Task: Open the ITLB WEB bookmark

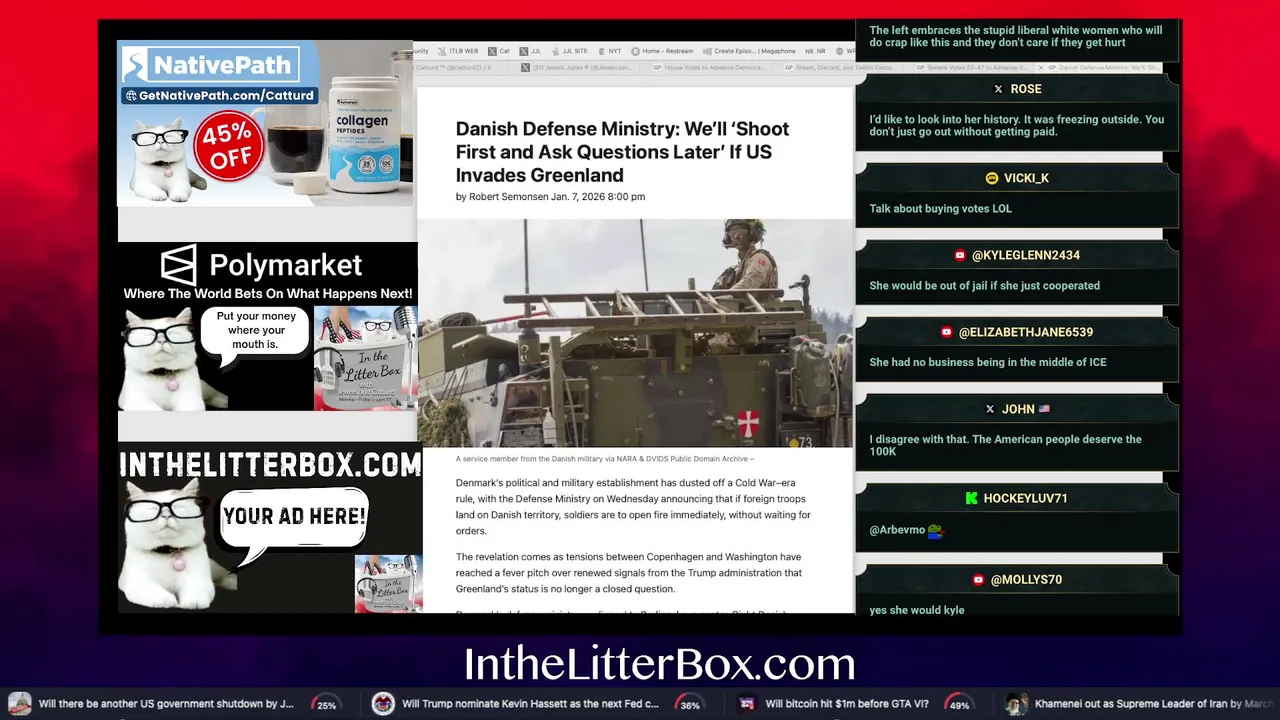Action: pos(458,51)
